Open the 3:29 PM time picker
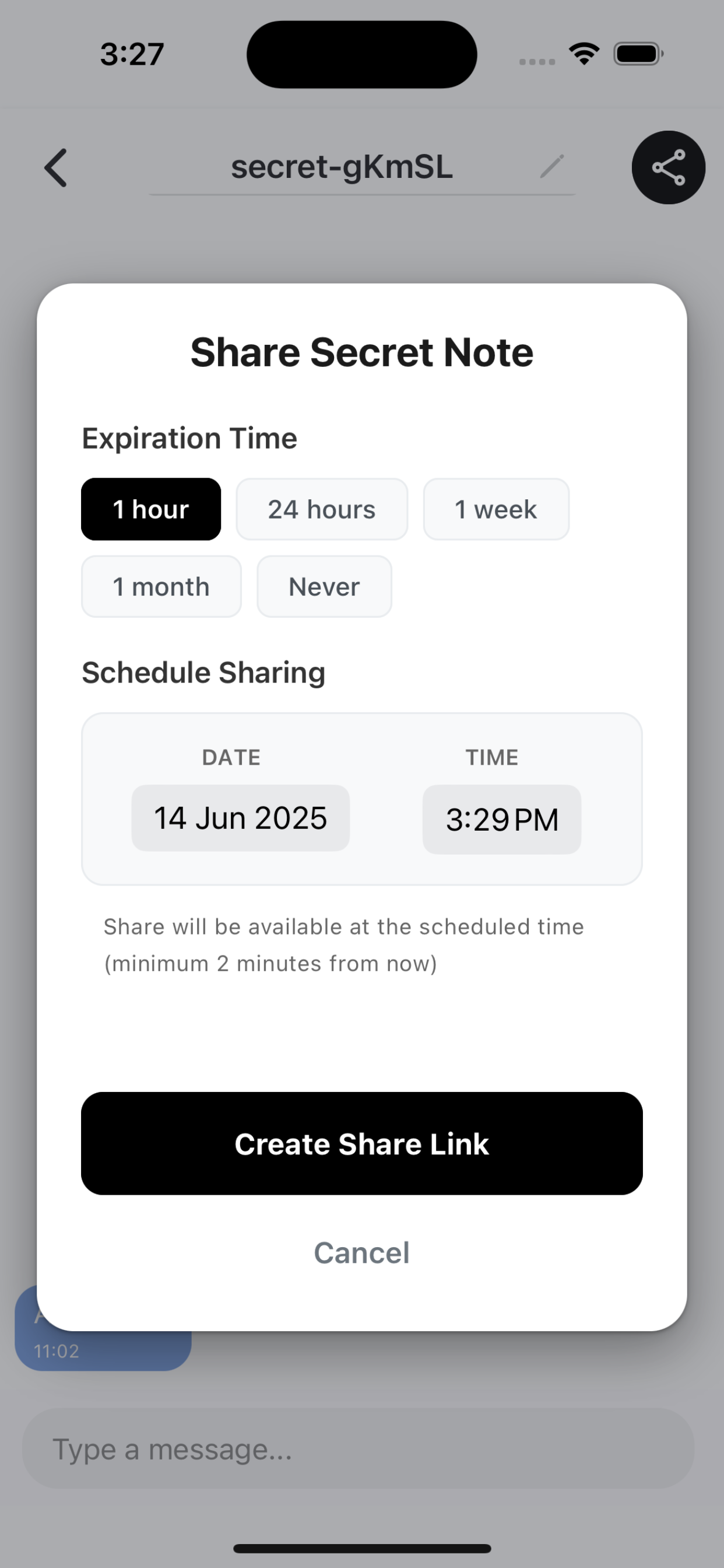This screenshot has height=1568, width=724. [x=502, y=820]
